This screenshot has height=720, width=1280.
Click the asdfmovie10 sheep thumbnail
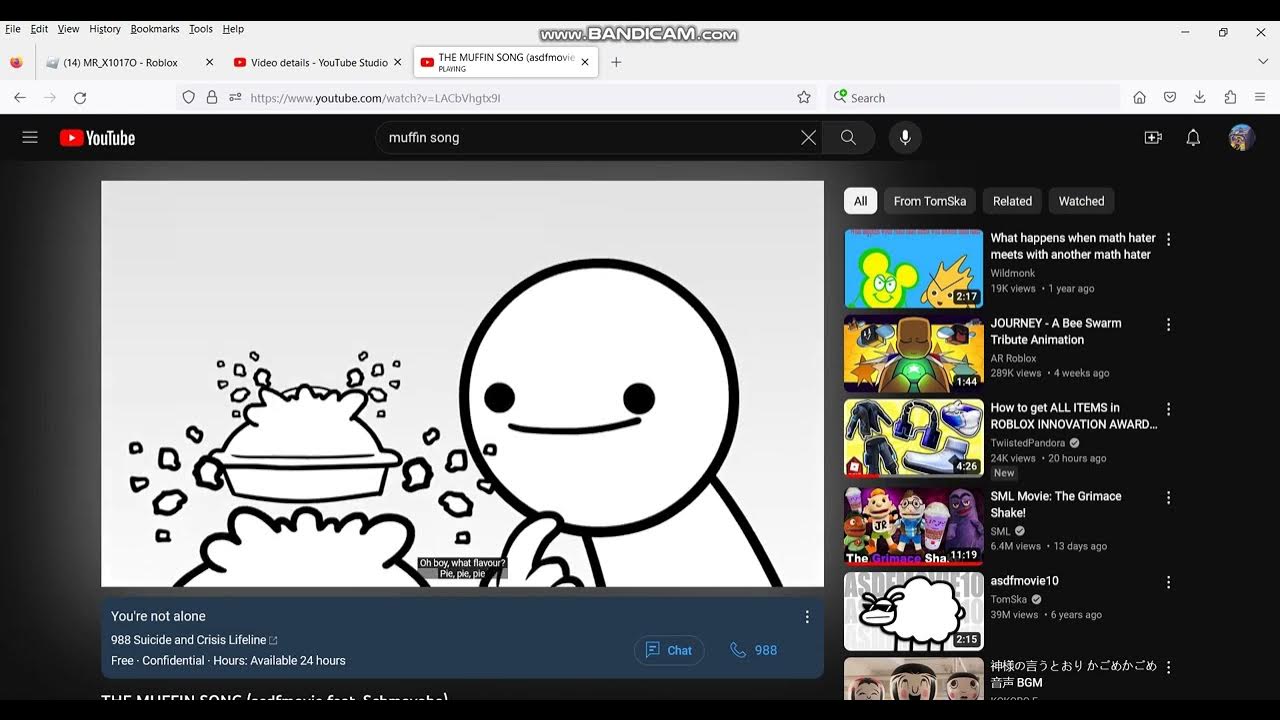pyautogui.click(x=914, y=611)
